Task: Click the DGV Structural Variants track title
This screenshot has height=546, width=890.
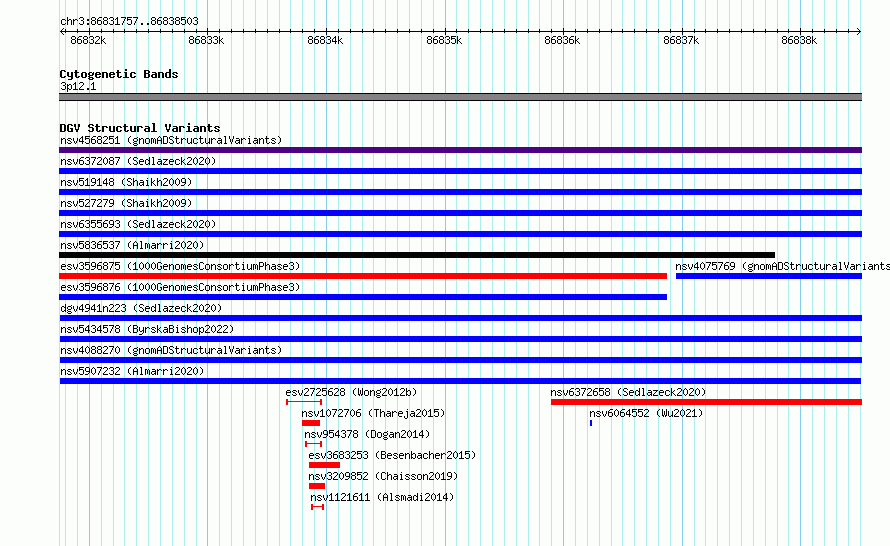Action: coord(140,128)
